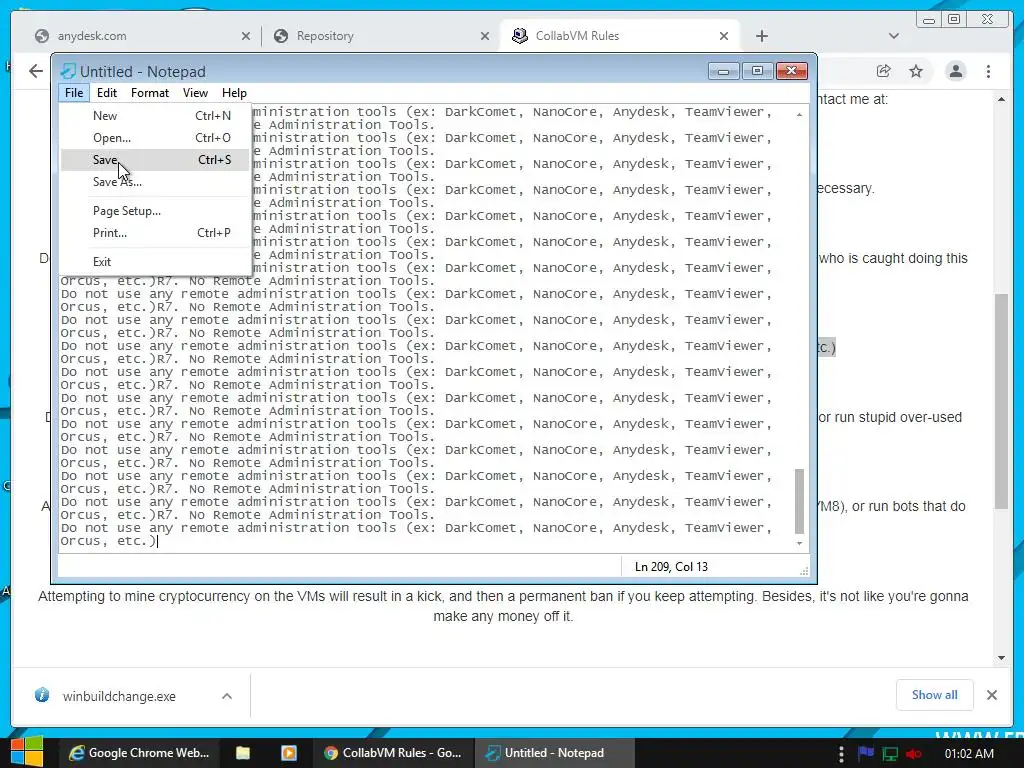Screen dimensions: 1024x768
Task: Click the muted volume tray icon
Action: pyautogui.click(x=914, y=754)
